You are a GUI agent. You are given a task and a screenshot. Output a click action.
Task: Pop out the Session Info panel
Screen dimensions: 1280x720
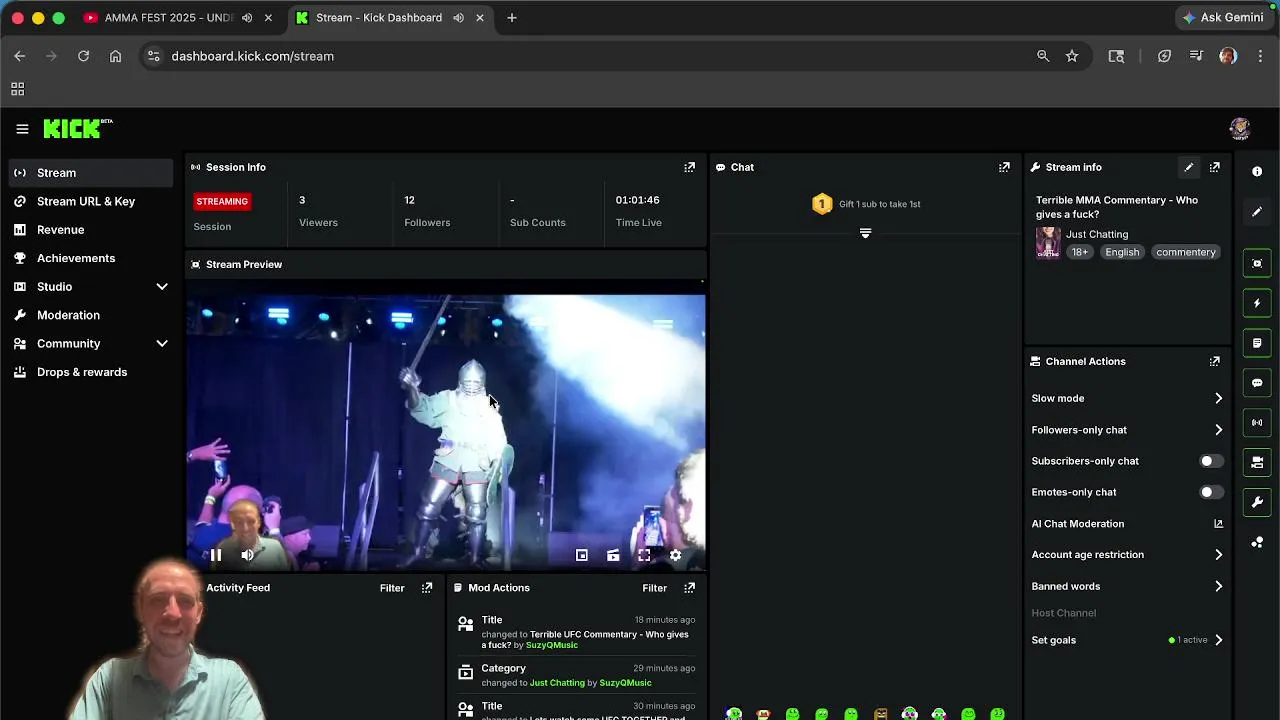point(689,167)
